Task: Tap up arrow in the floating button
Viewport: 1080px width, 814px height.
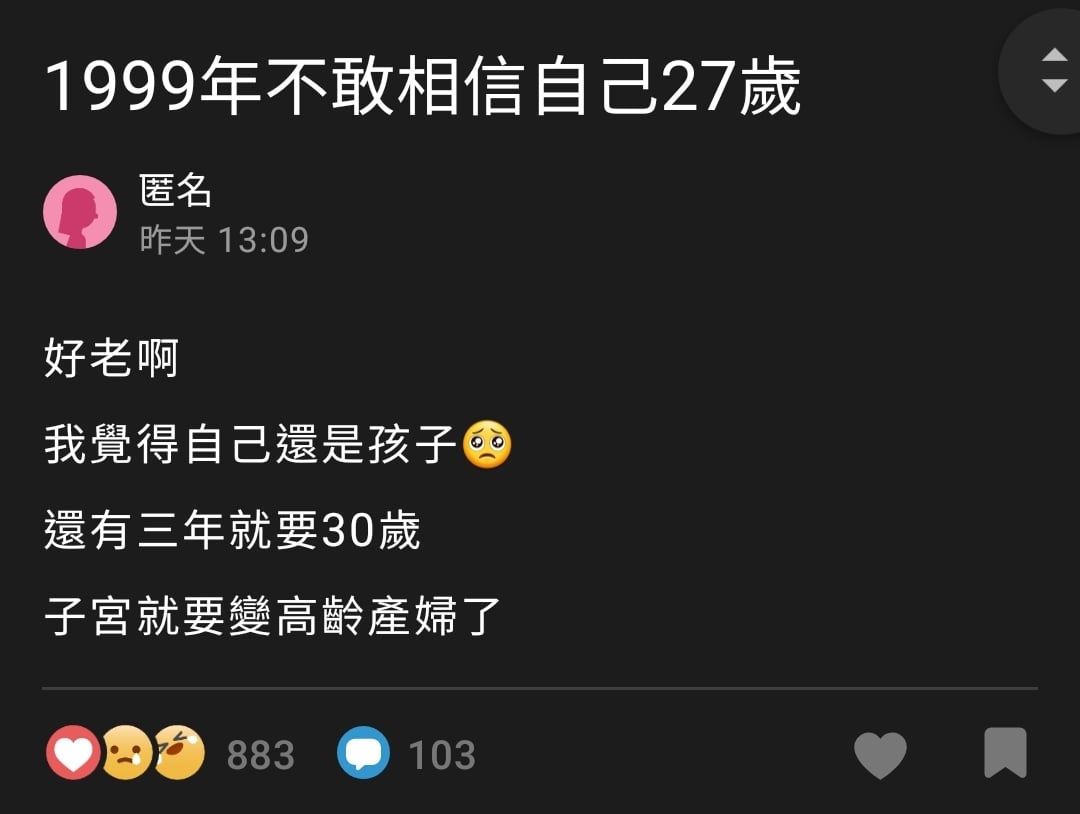Action: [x=1055, y=56]
